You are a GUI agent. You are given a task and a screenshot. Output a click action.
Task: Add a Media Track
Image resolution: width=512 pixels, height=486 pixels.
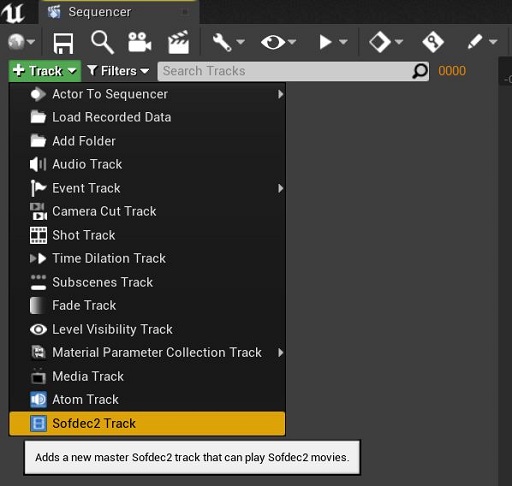pyautogui.click(x=147, y=376)
